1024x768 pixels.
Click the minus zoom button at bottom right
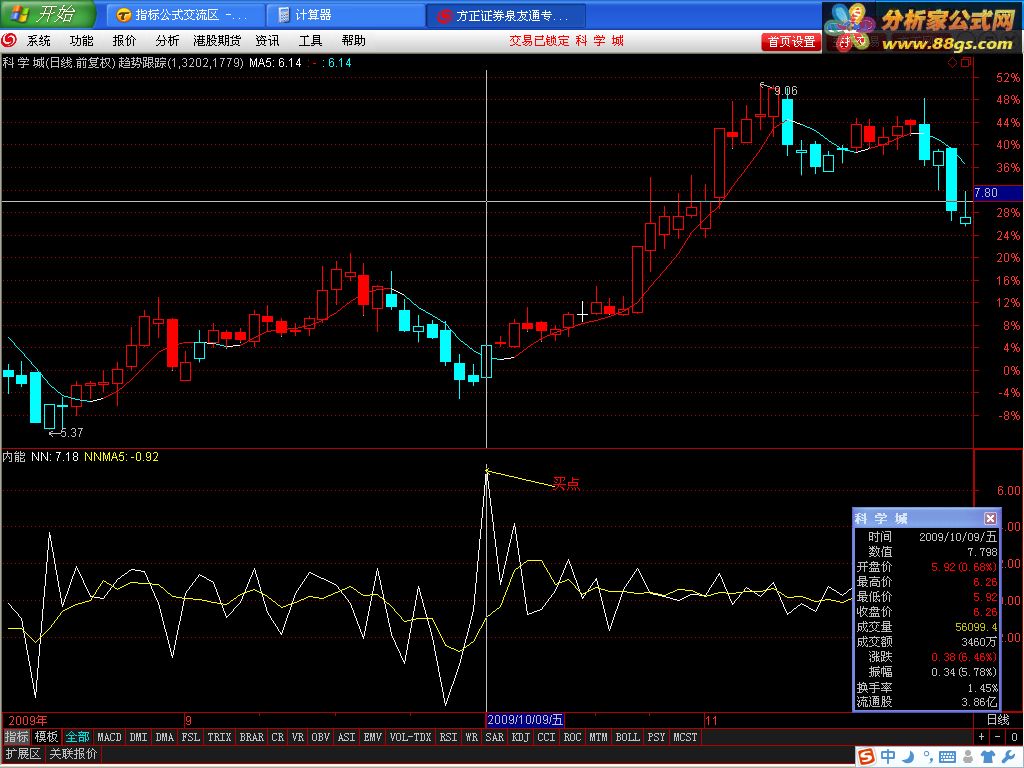(x=997, y=737)
